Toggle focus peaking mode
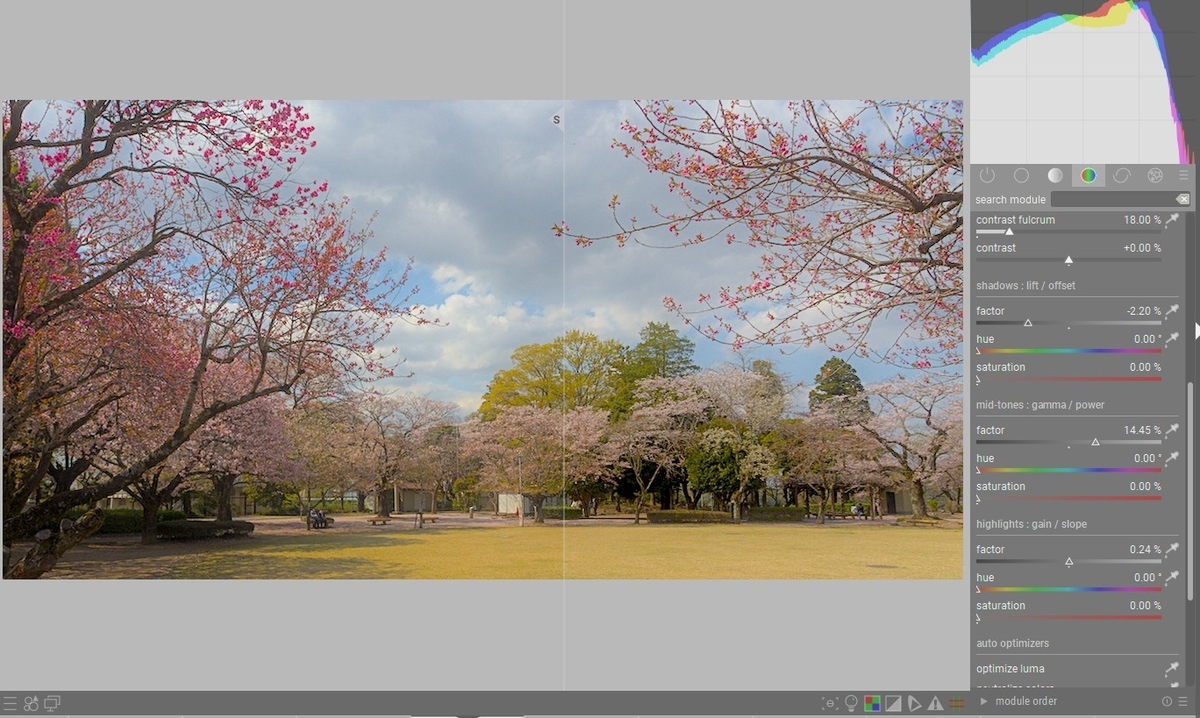 pos(830,704)
